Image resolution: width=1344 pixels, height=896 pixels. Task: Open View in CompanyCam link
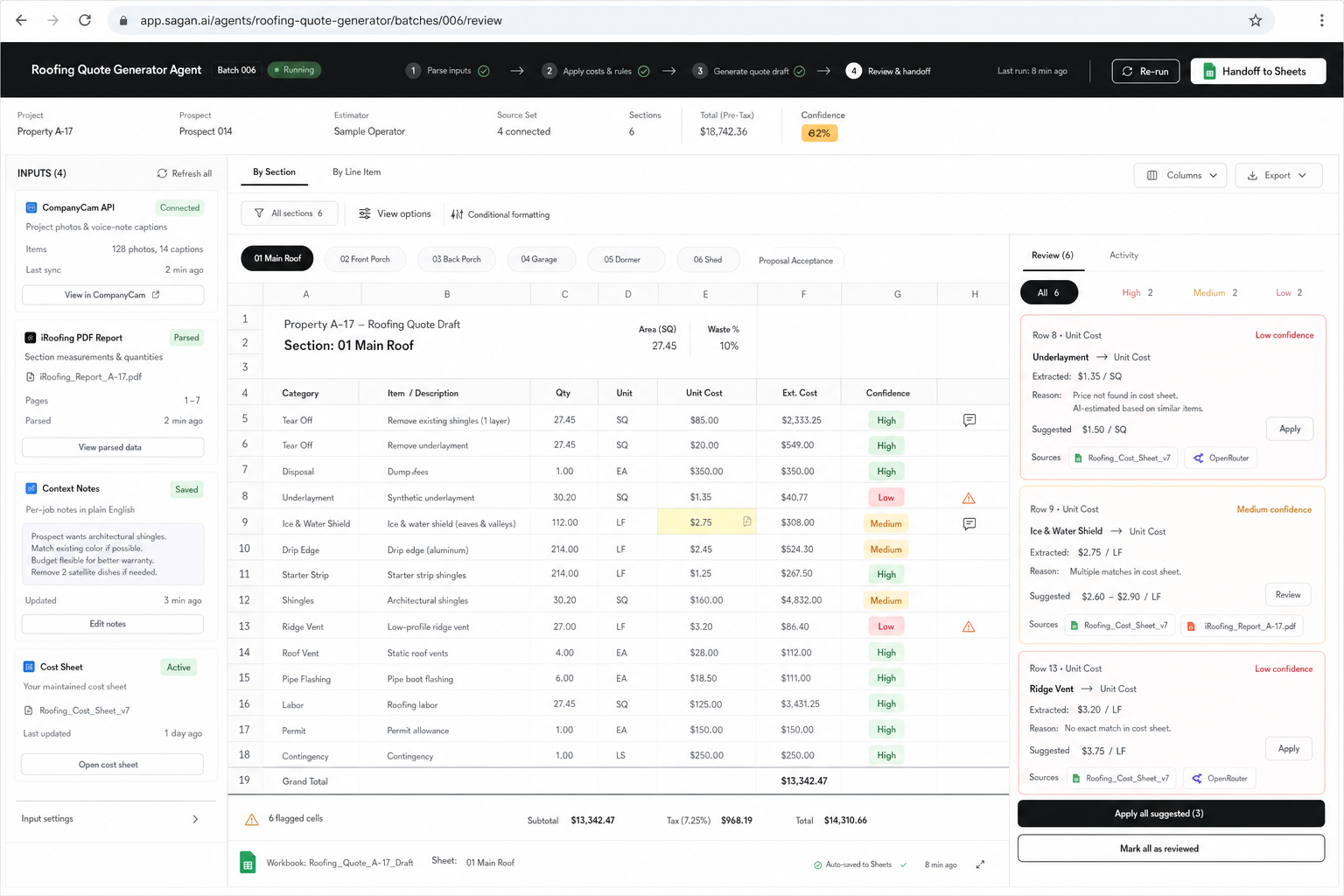[113, 295]
